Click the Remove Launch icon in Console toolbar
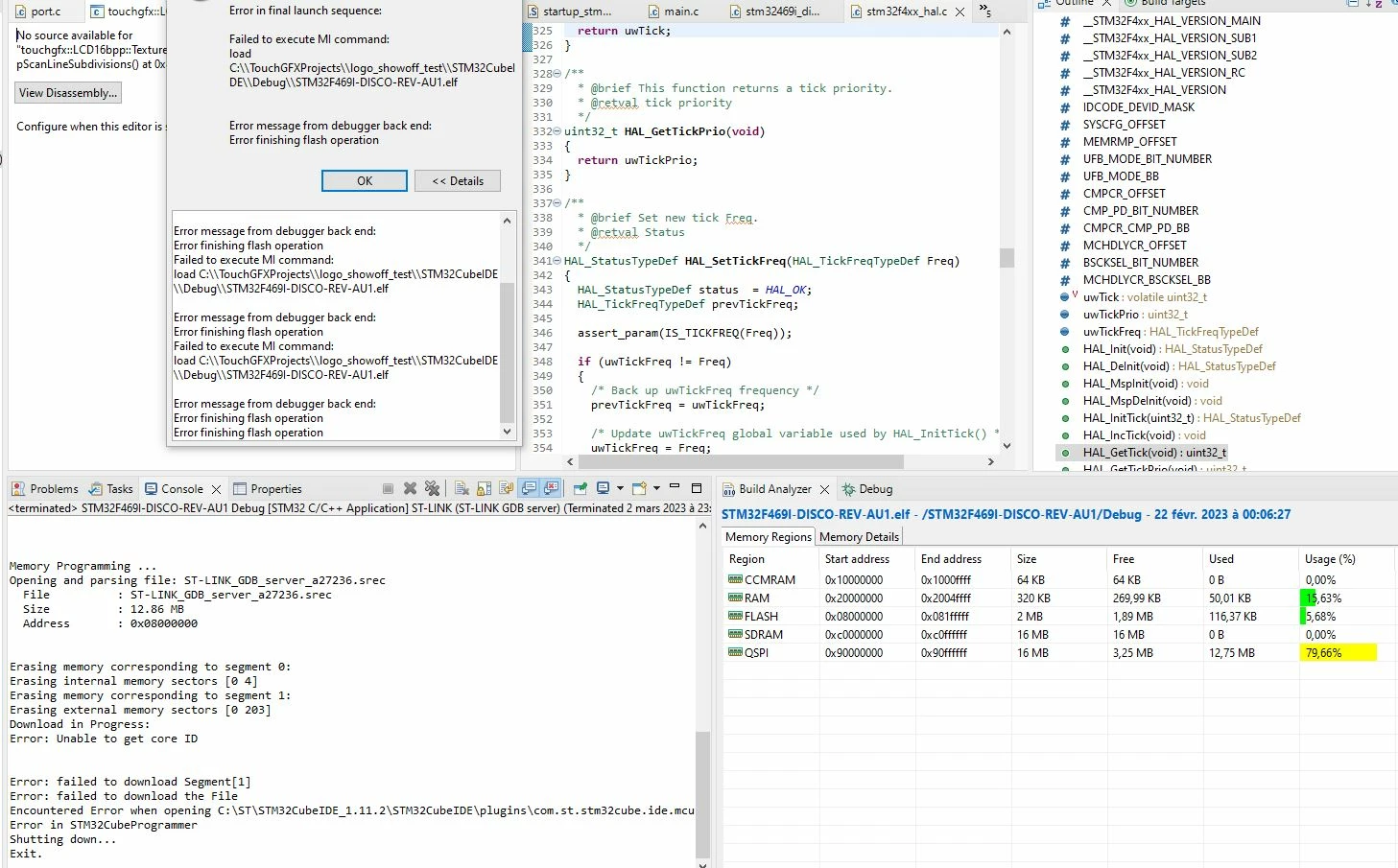The width and height of the screenshot is (1398, 868). click(410, 488)
